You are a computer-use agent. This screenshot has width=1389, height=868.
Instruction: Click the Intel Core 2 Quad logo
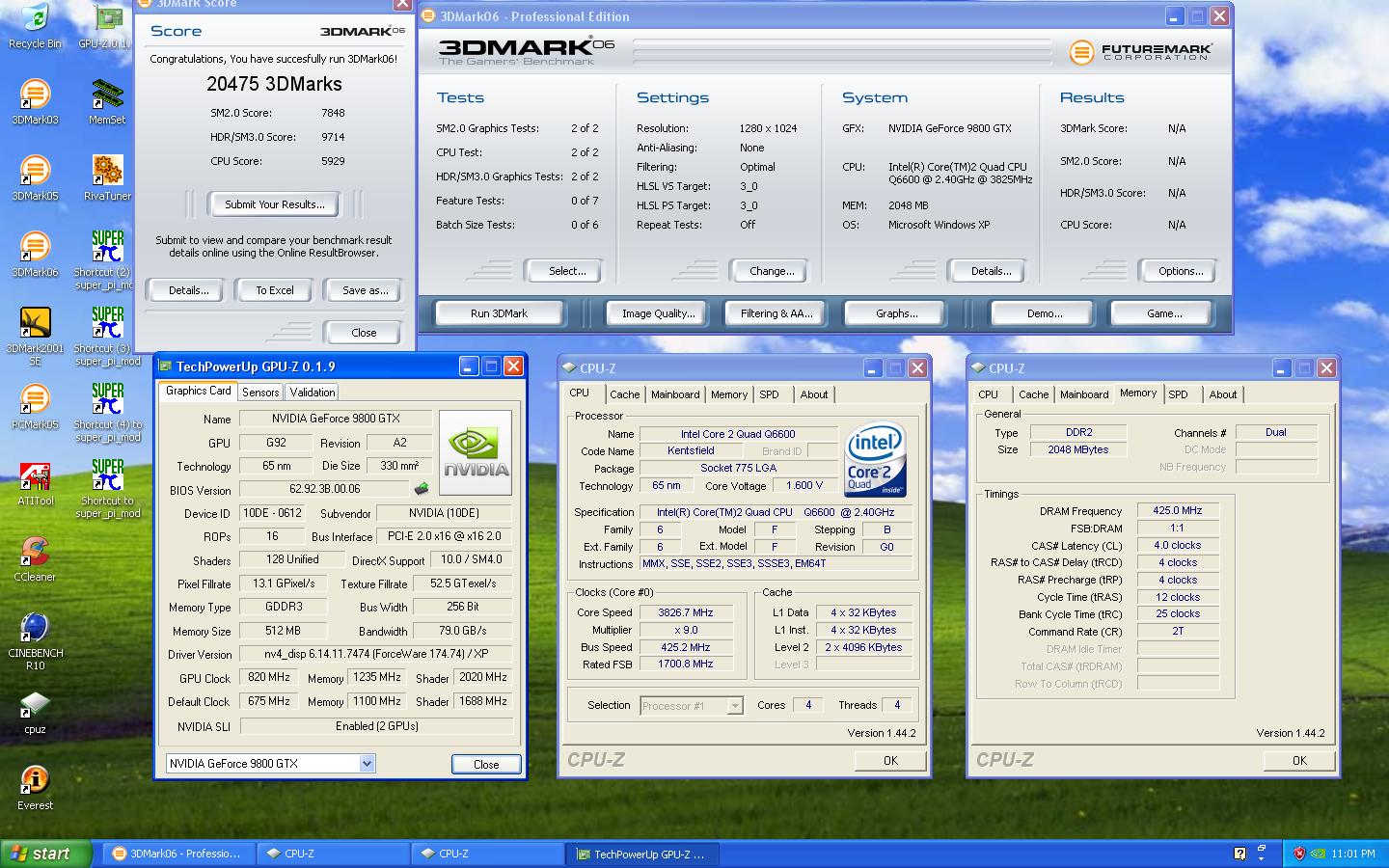(875, 459)
